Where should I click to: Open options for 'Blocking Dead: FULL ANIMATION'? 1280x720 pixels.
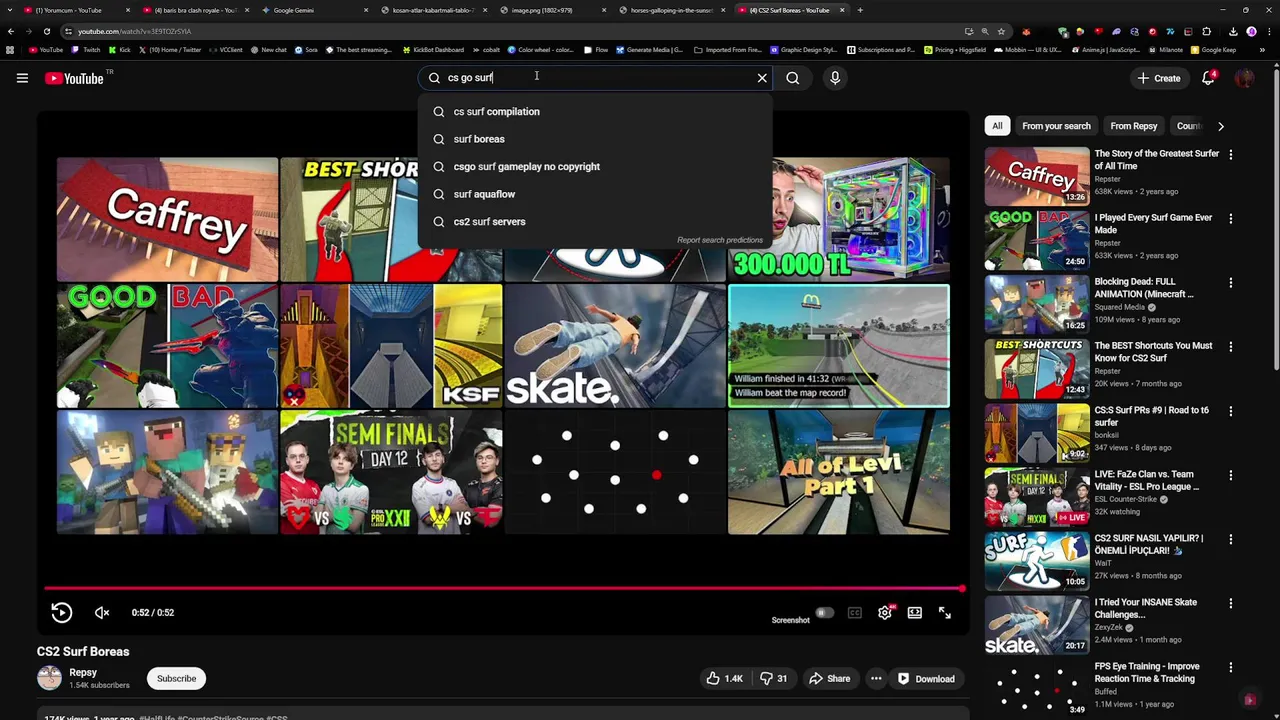1231,283
